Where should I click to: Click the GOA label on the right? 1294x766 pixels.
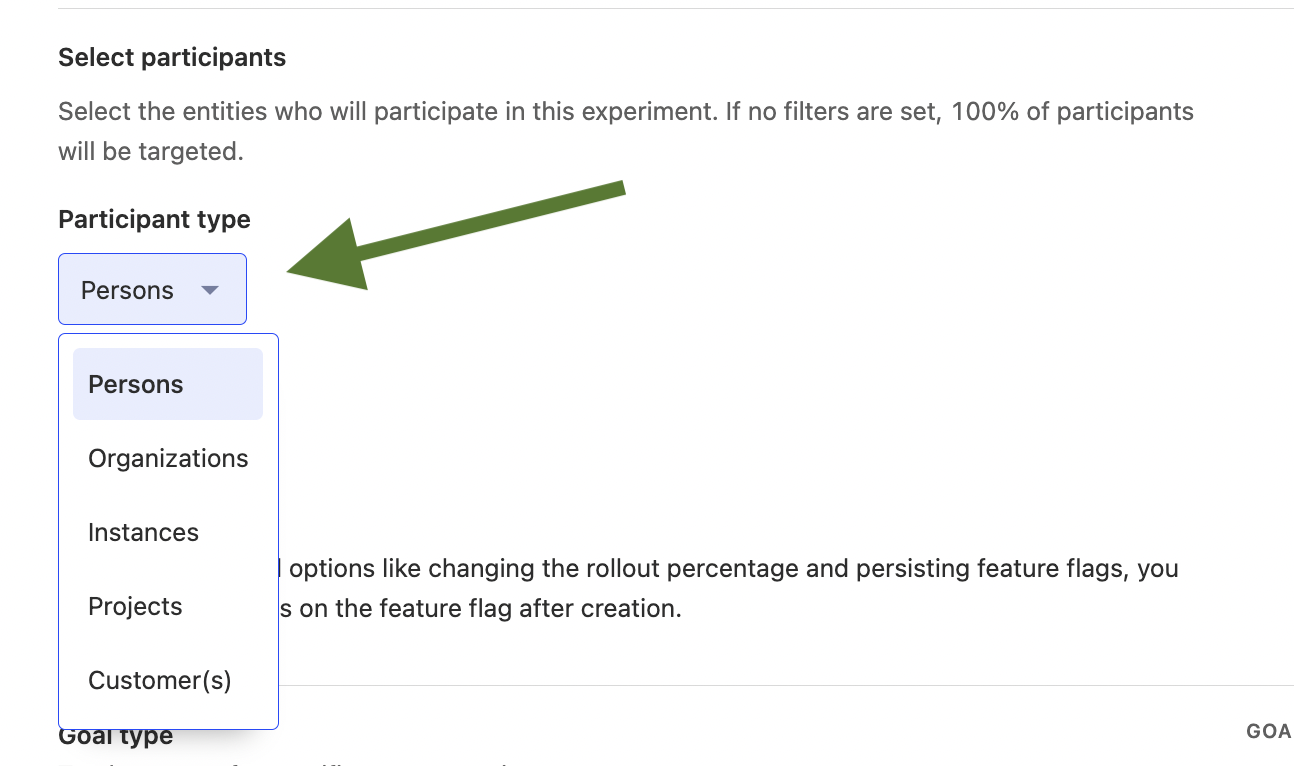click(x=1267, y=731)
